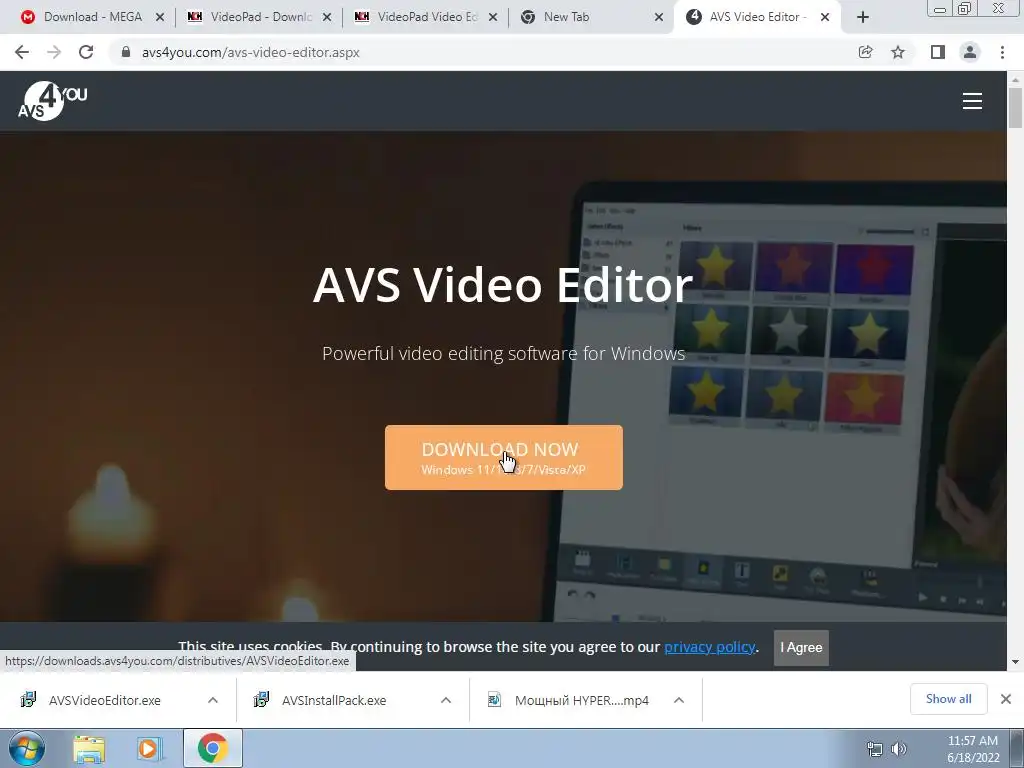
Task: Launch Windows Media Player from taskbar
Action: (x=150, y=749)
